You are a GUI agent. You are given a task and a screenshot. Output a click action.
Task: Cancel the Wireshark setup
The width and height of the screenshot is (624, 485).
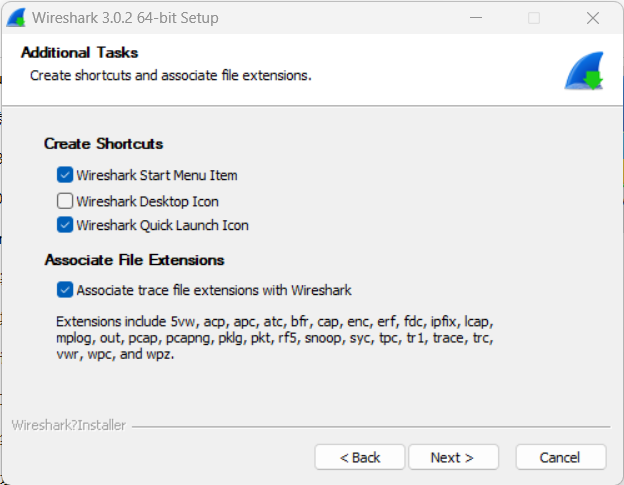pos(560,457)
